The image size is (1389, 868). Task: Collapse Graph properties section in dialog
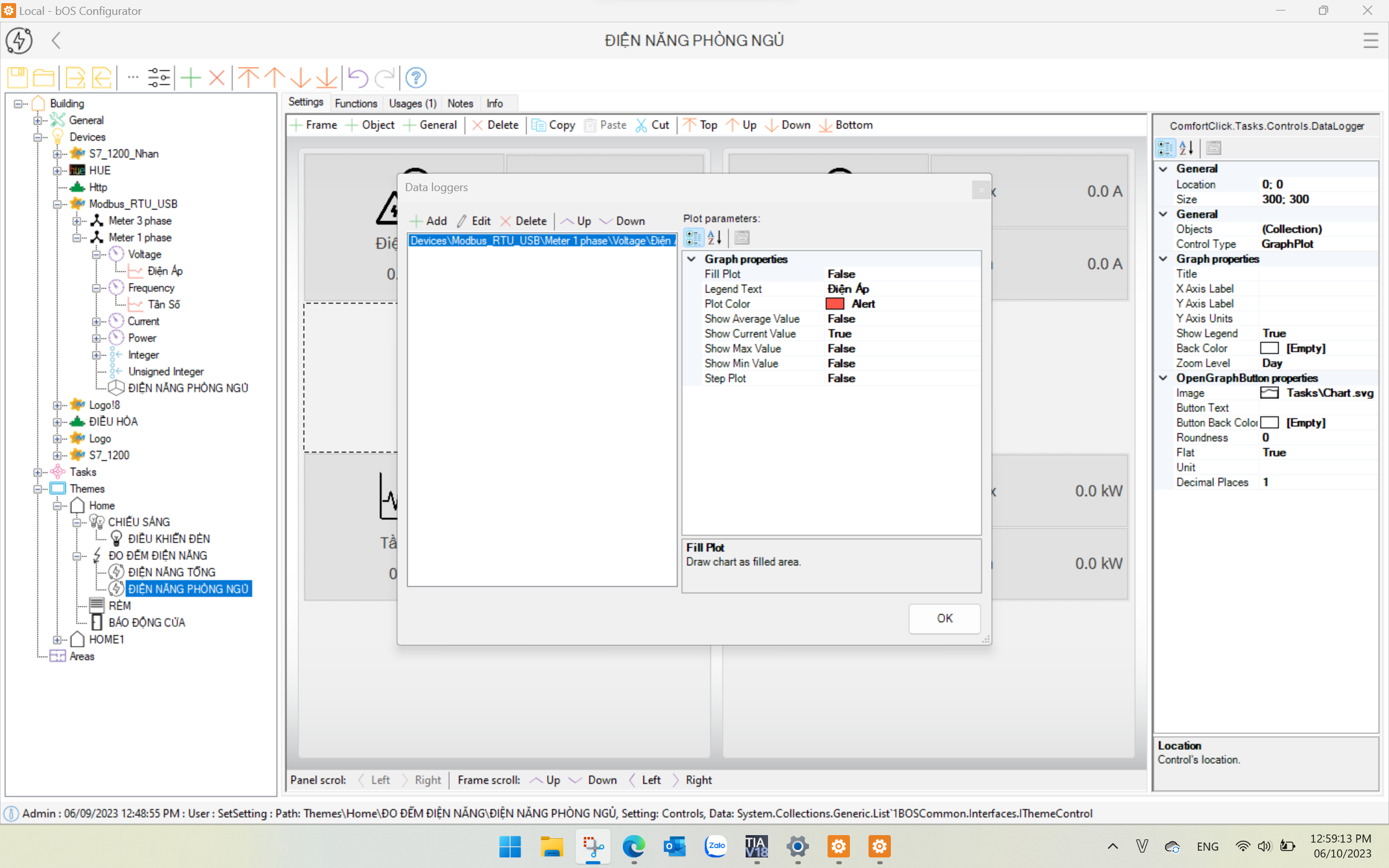[692, 259]
